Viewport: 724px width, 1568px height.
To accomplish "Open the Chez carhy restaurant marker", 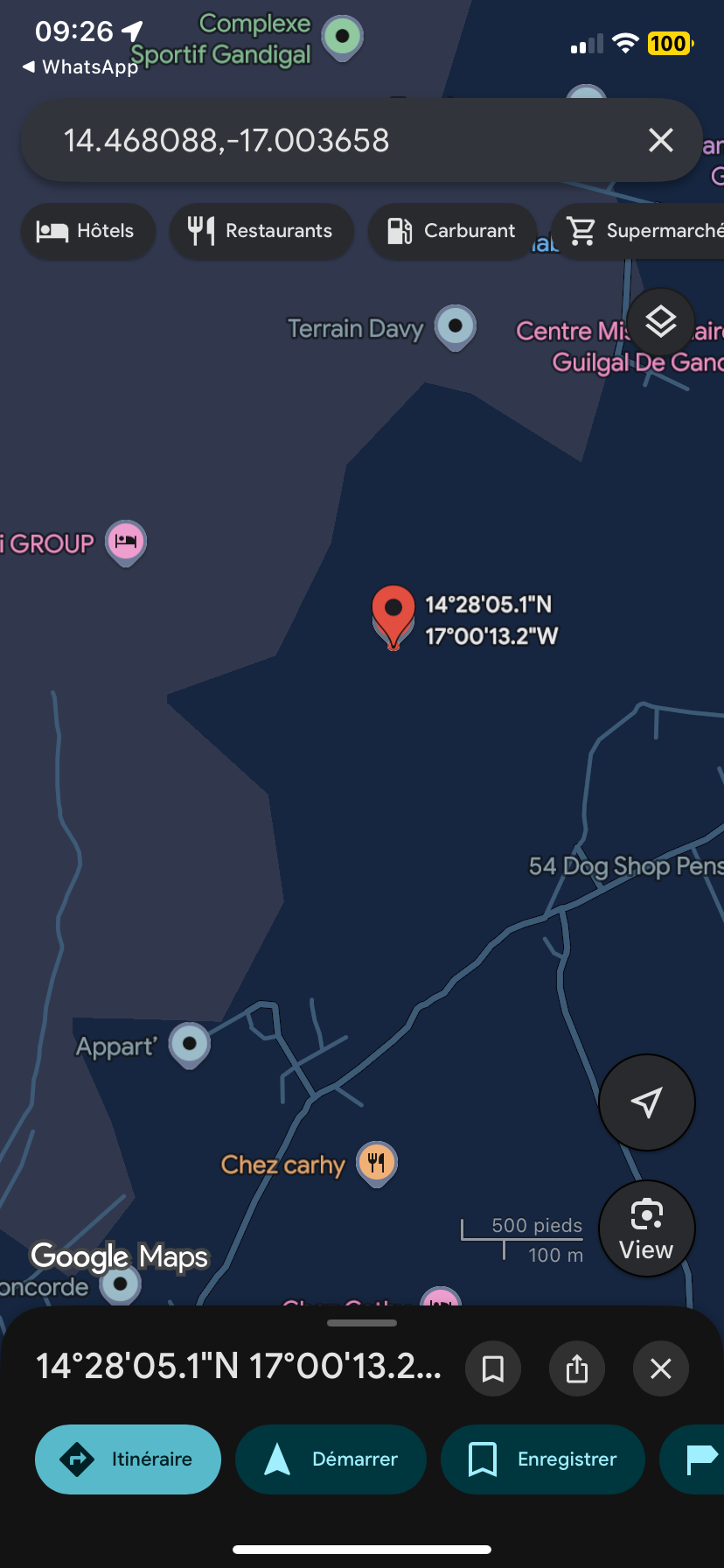I will click(378, 1164).
